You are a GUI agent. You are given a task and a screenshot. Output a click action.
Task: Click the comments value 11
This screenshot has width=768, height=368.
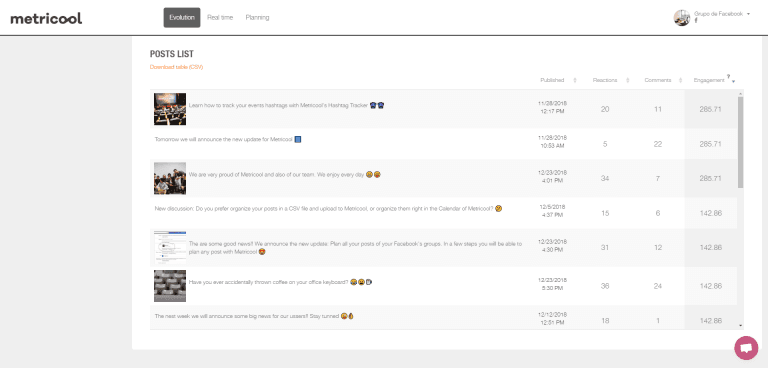pos(658,109)
